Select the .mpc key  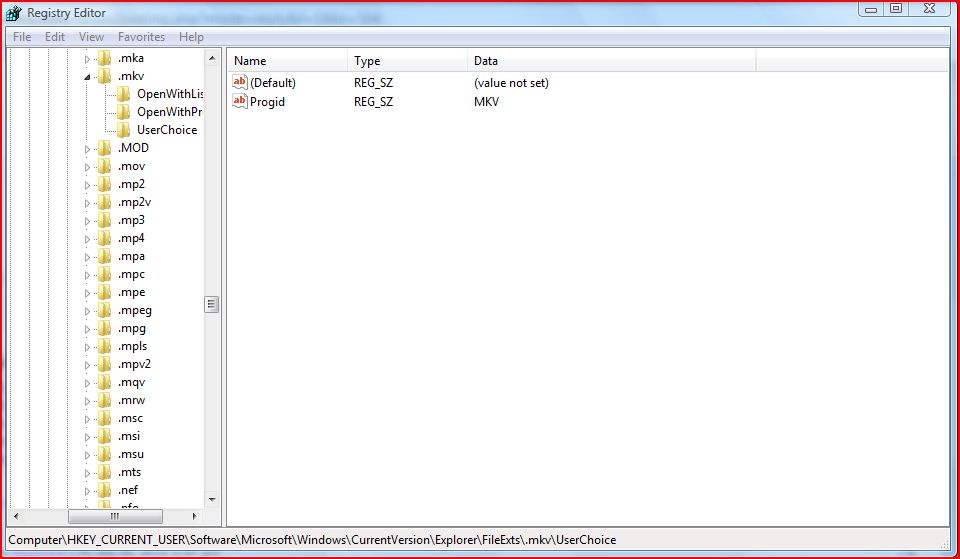(x=131, y=274)
